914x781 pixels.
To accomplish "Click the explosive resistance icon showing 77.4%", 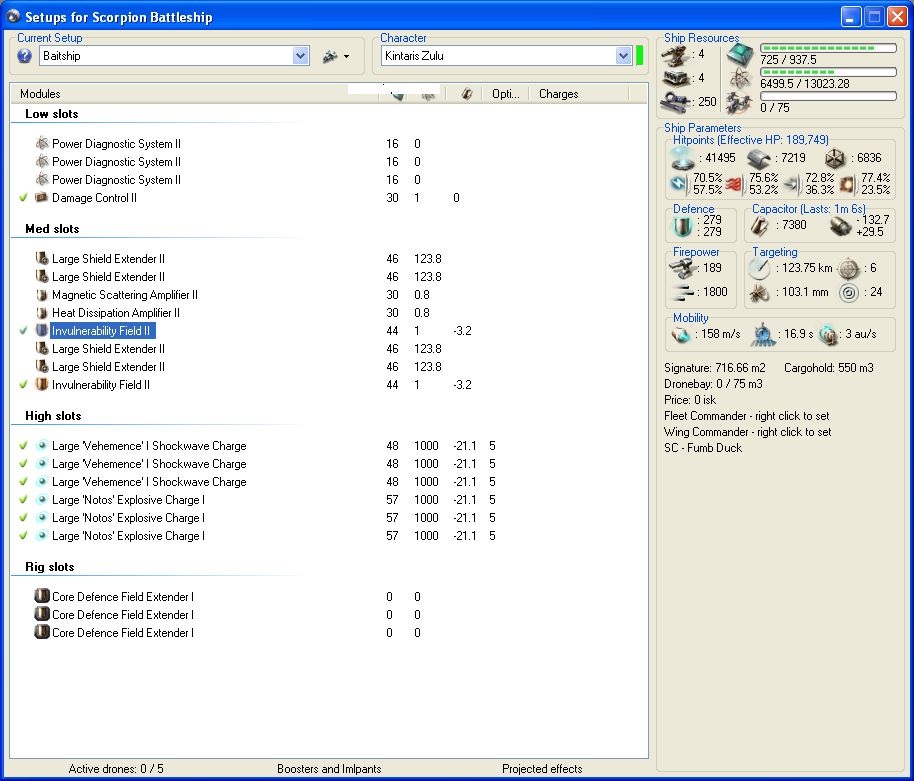I will click(848, 185).
